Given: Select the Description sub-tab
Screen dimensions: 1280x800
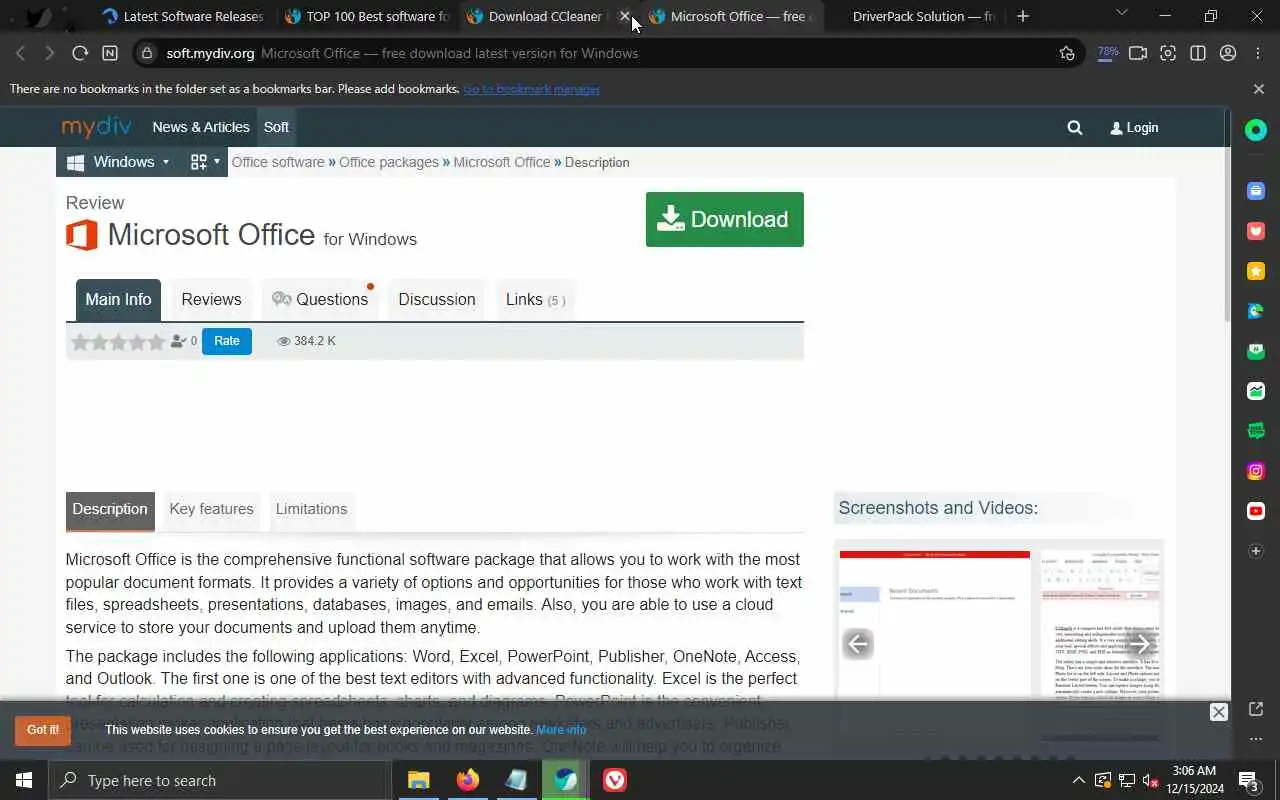Looking at the screenshot, I should (x=110, y=509).
